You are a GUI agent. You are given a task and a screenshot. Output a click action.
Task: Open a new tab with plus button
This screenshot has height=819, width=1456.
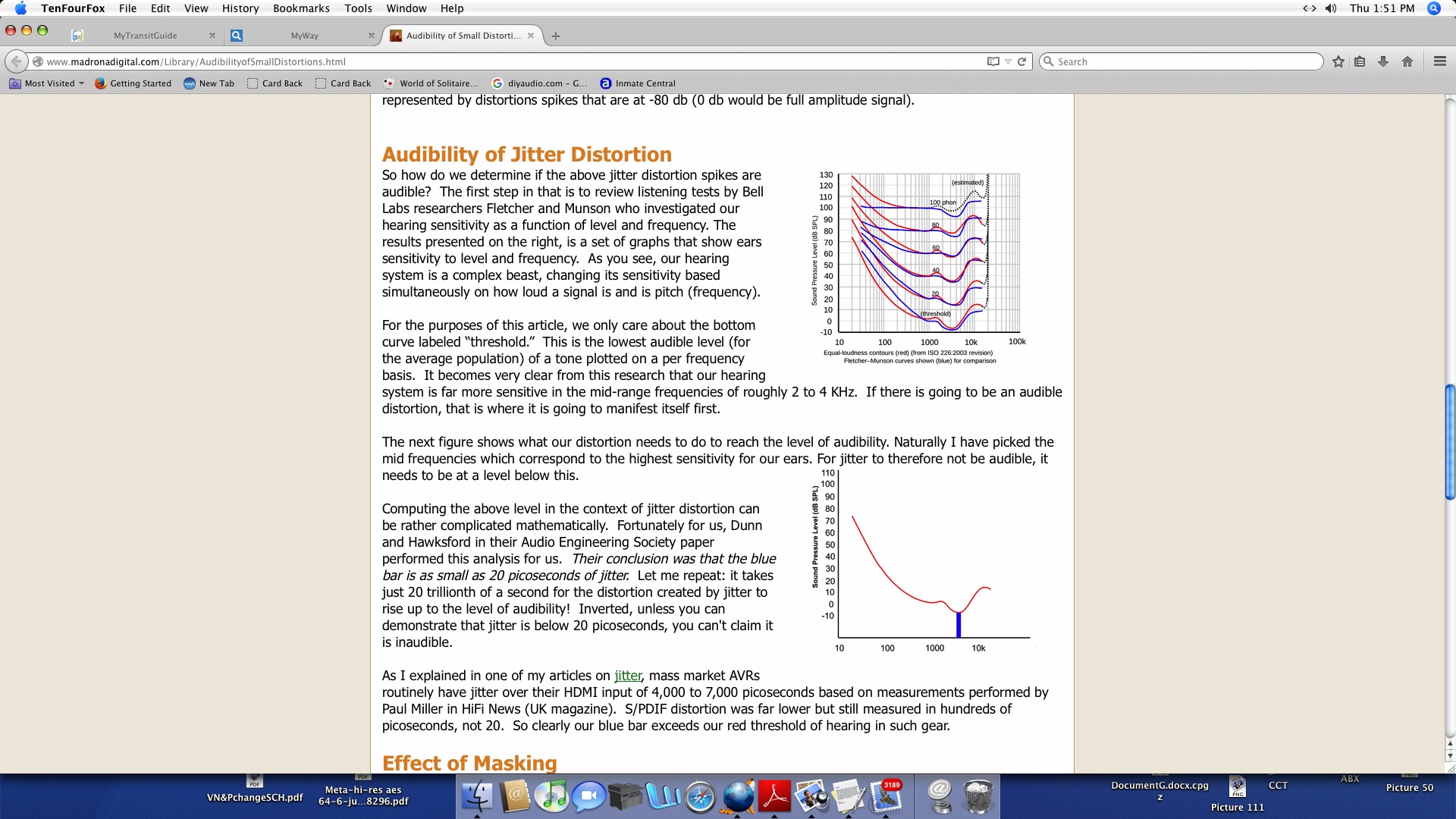pyautogui.click(x=556, y=36)
